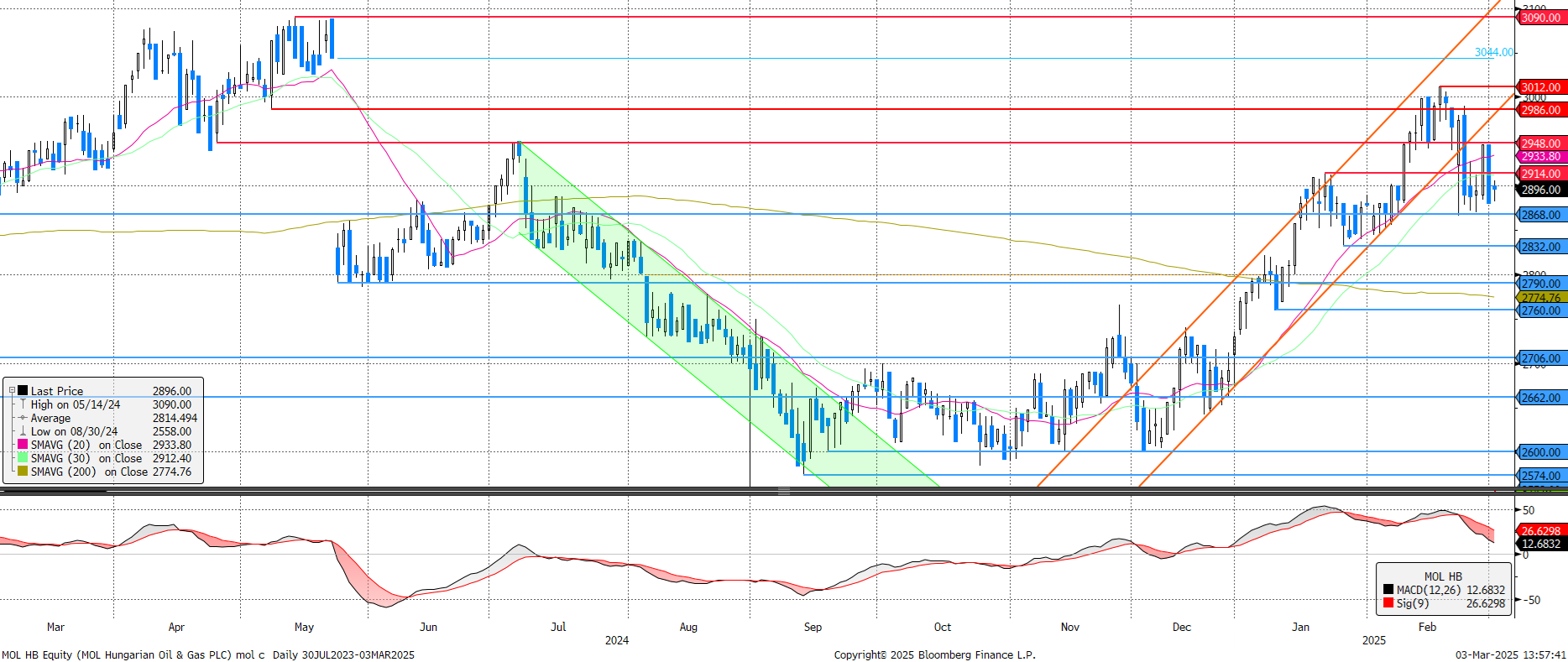This screenshot has height=662, width=1568.
Task: Click the Feb label on time axis
Action: pos(1427,627)
